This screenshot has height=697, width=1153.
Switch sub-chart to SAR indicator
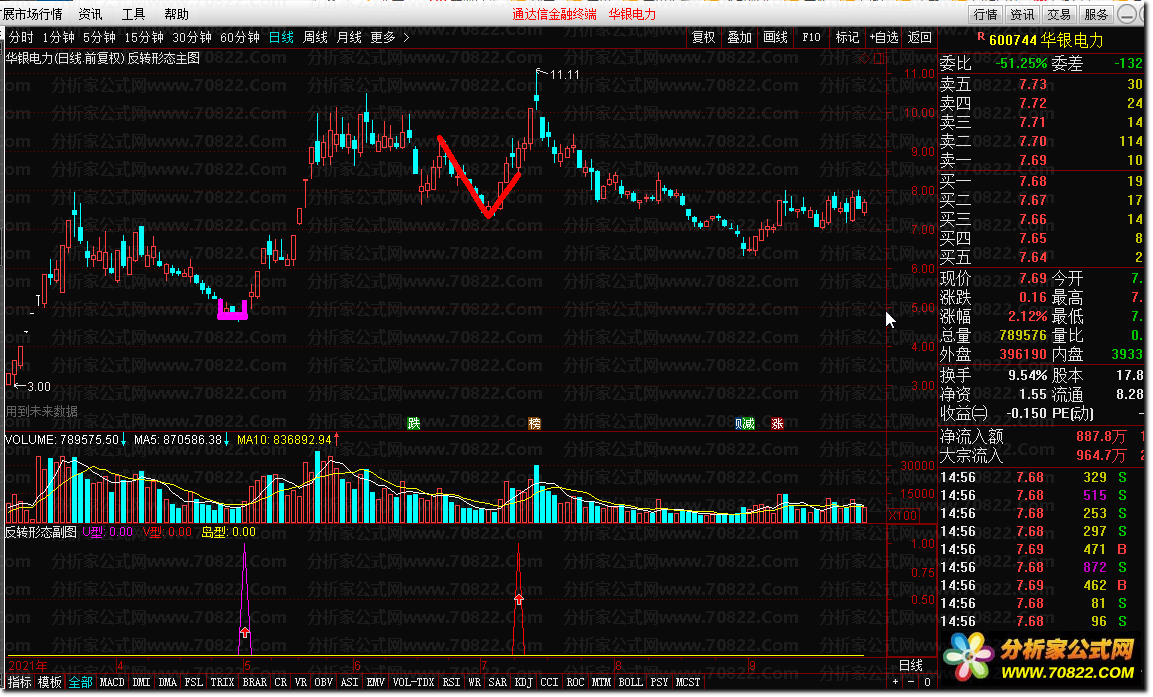click(498, 682)
